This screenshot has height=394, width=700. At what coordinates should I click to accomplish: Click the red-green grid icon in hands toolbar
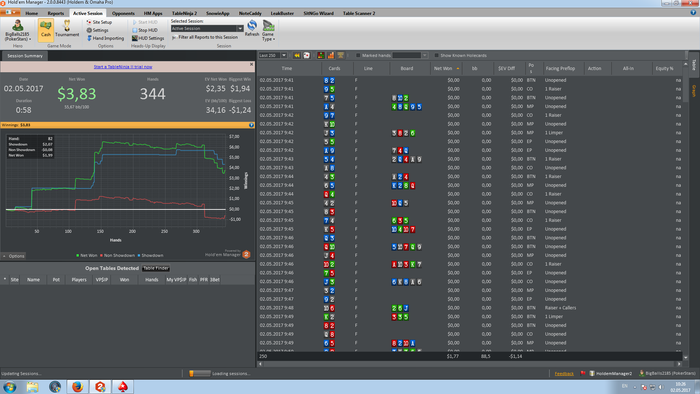321,55
